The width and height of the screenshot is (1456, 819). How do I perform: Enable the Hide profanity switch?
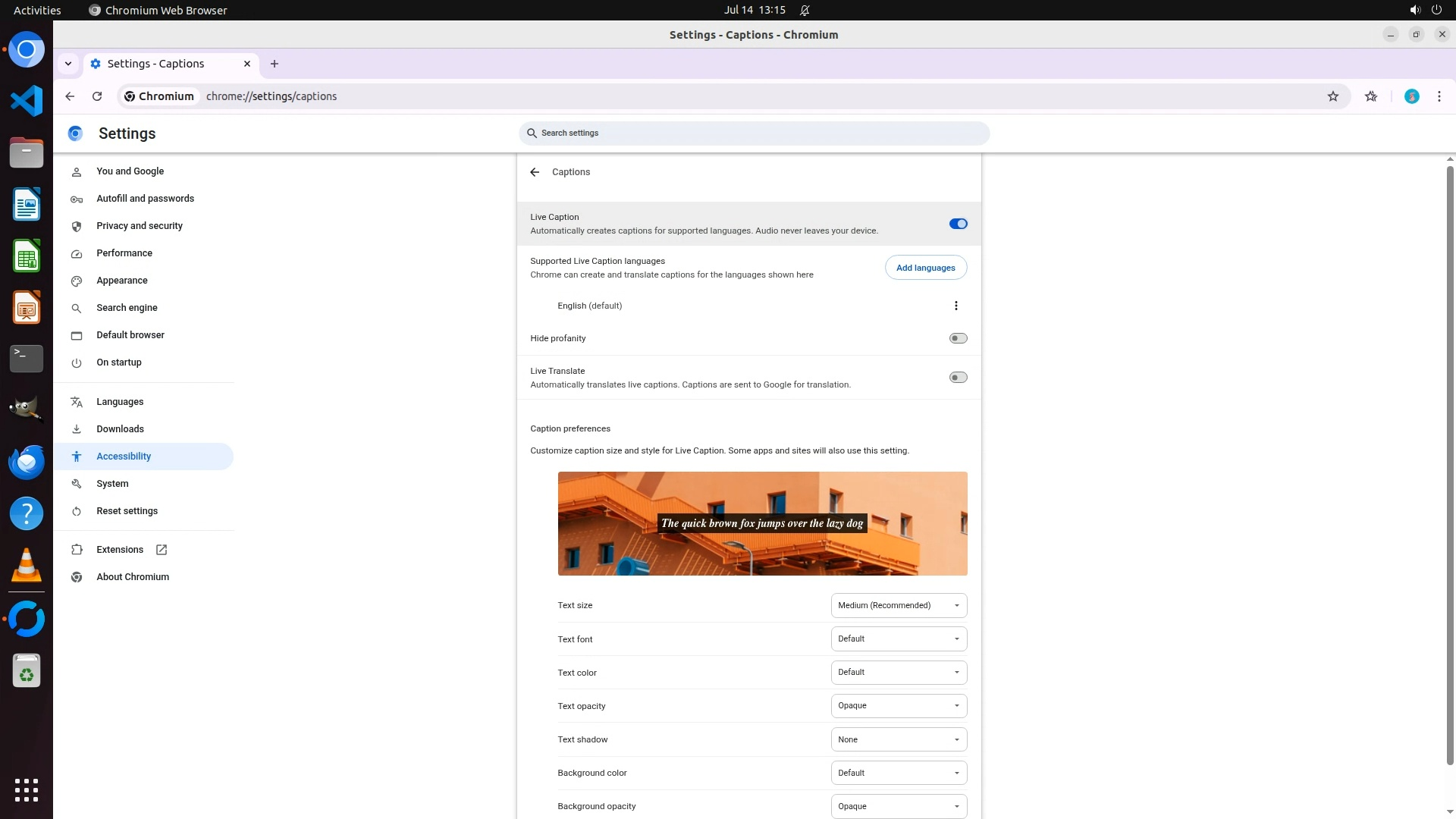[958, 338]
